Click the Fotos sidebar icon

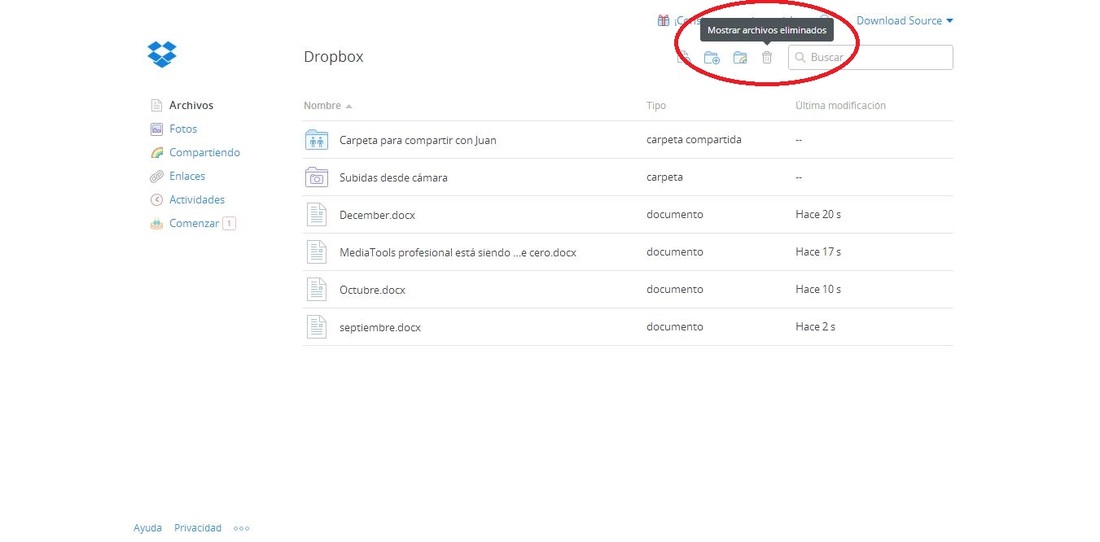click(x=157, y=129)
